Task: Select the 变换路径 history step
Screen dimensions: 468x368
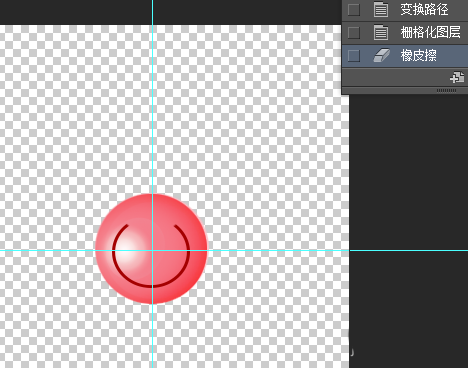Action: point(405,10)
